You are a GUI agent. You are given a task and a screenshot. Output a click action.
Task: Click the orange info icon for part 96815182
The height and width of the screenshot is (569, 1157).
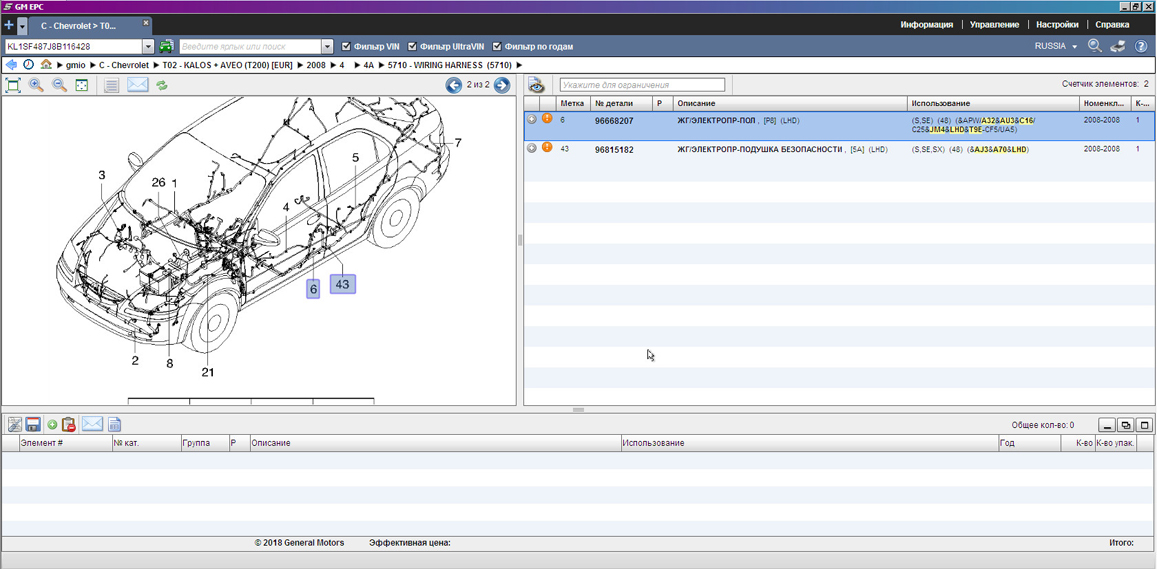547,148
